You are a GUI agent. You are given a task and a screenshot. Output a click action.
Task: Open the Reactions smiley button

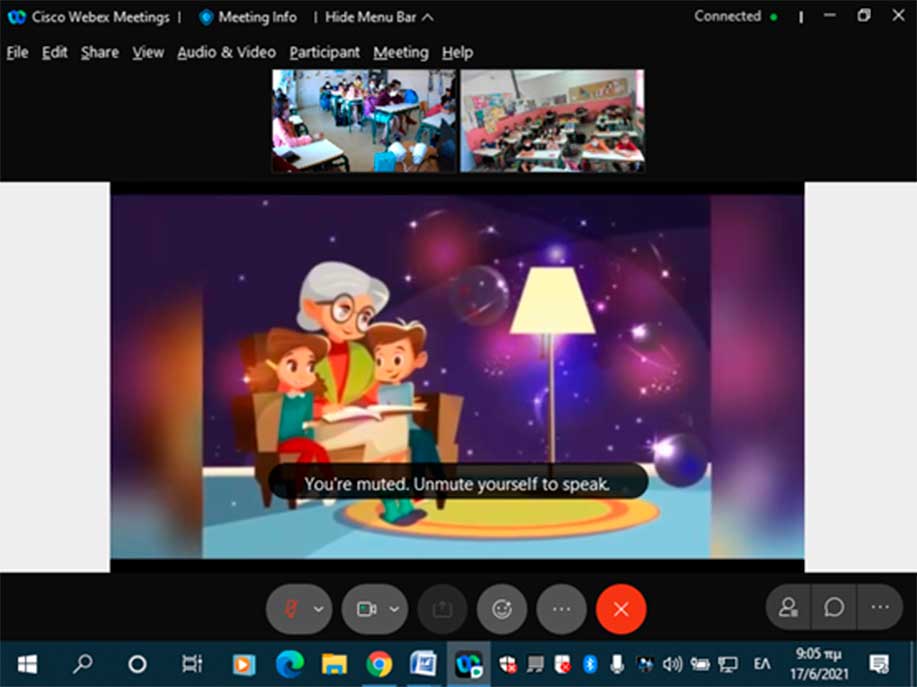tap(502, 609)
